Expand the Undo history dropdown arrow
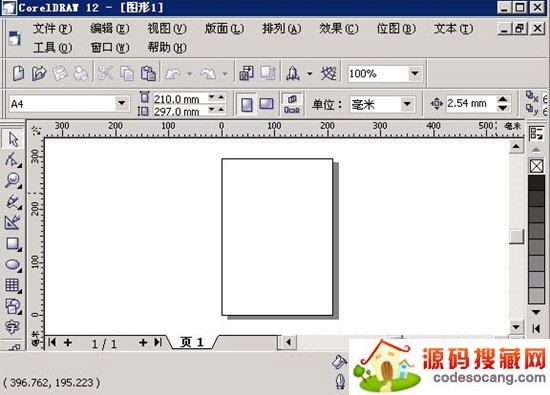550x395 pixels. pos(190,74)
